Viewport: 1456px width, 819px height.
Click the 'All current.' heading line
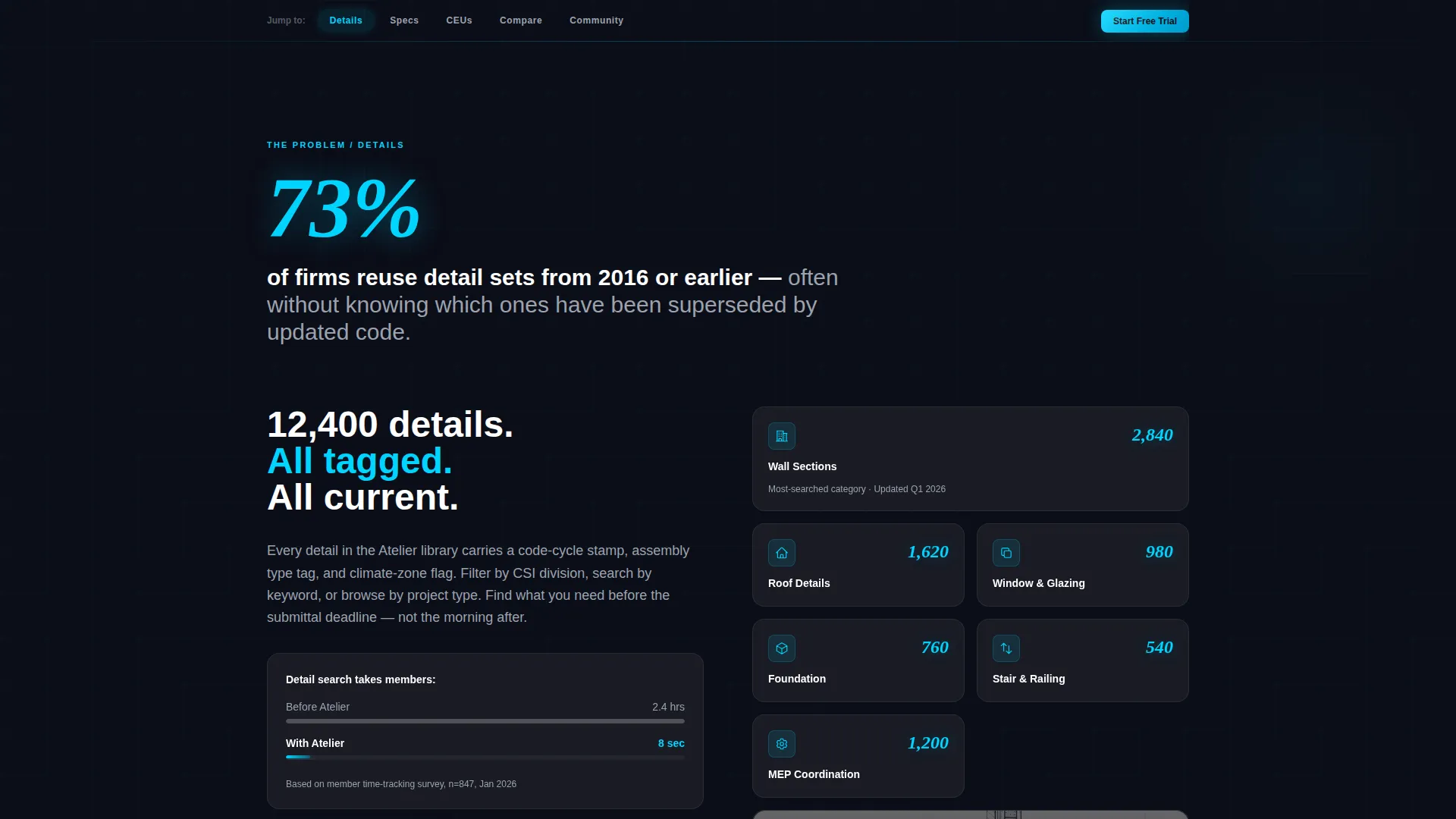(362, 497)
